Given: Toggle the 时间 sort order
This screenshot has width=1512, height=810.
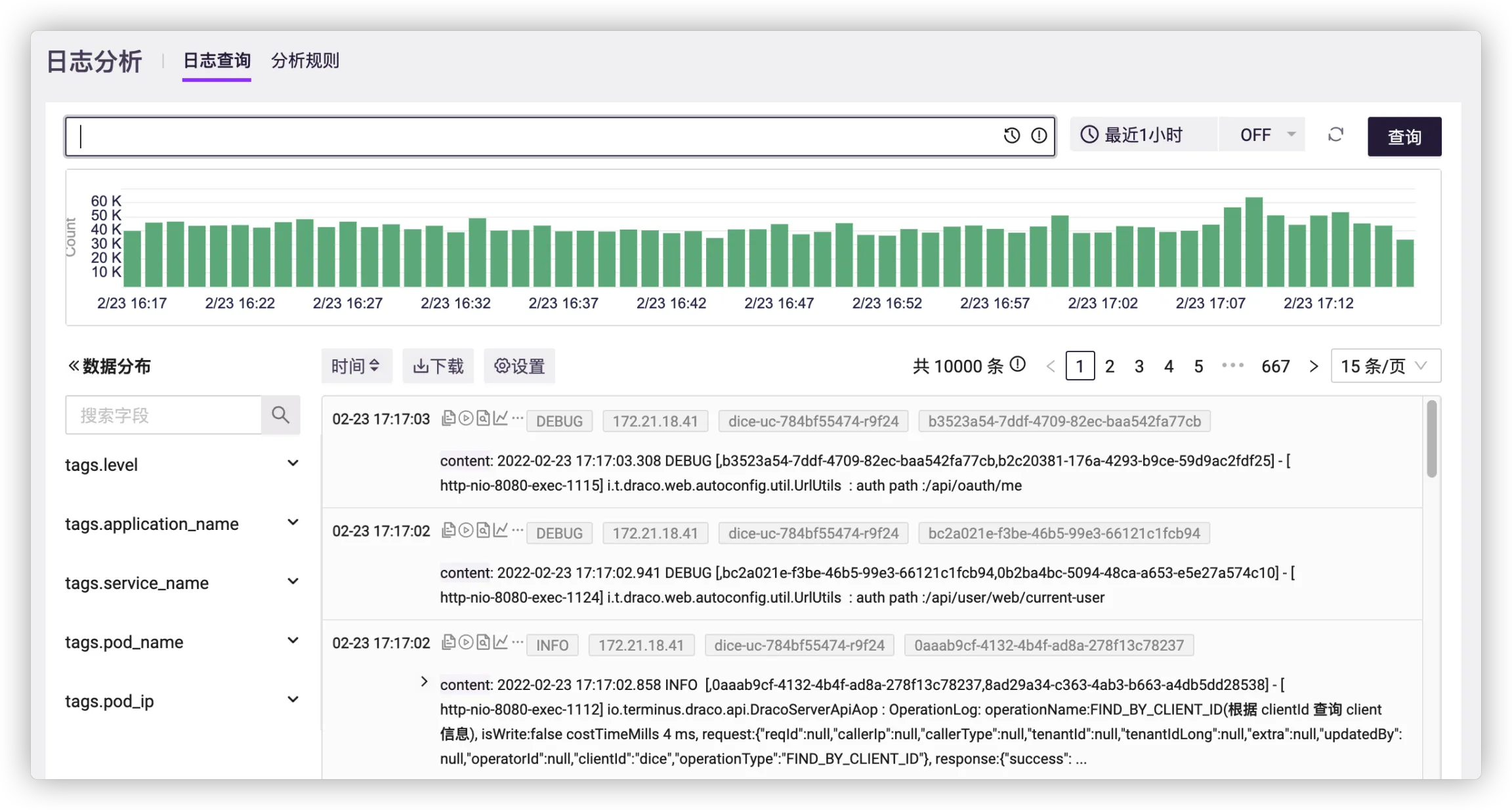Looking at the screenshot, I should pos(356,366).
